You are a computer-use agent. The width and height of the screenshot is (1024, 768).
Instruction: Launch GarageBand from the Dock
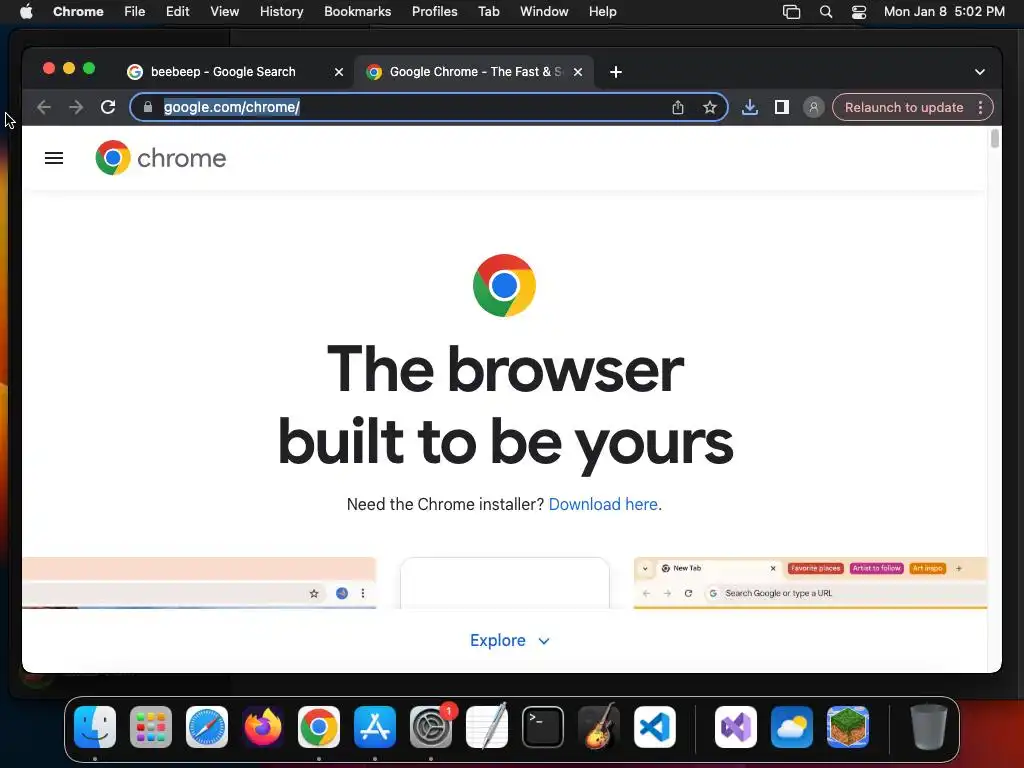coord(599,727)
